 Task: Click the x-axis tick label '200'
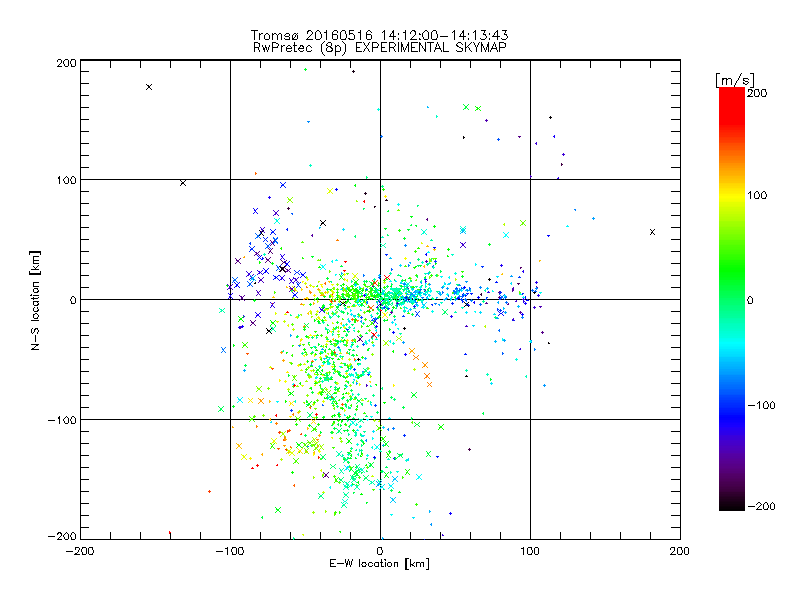coord(680,552)
